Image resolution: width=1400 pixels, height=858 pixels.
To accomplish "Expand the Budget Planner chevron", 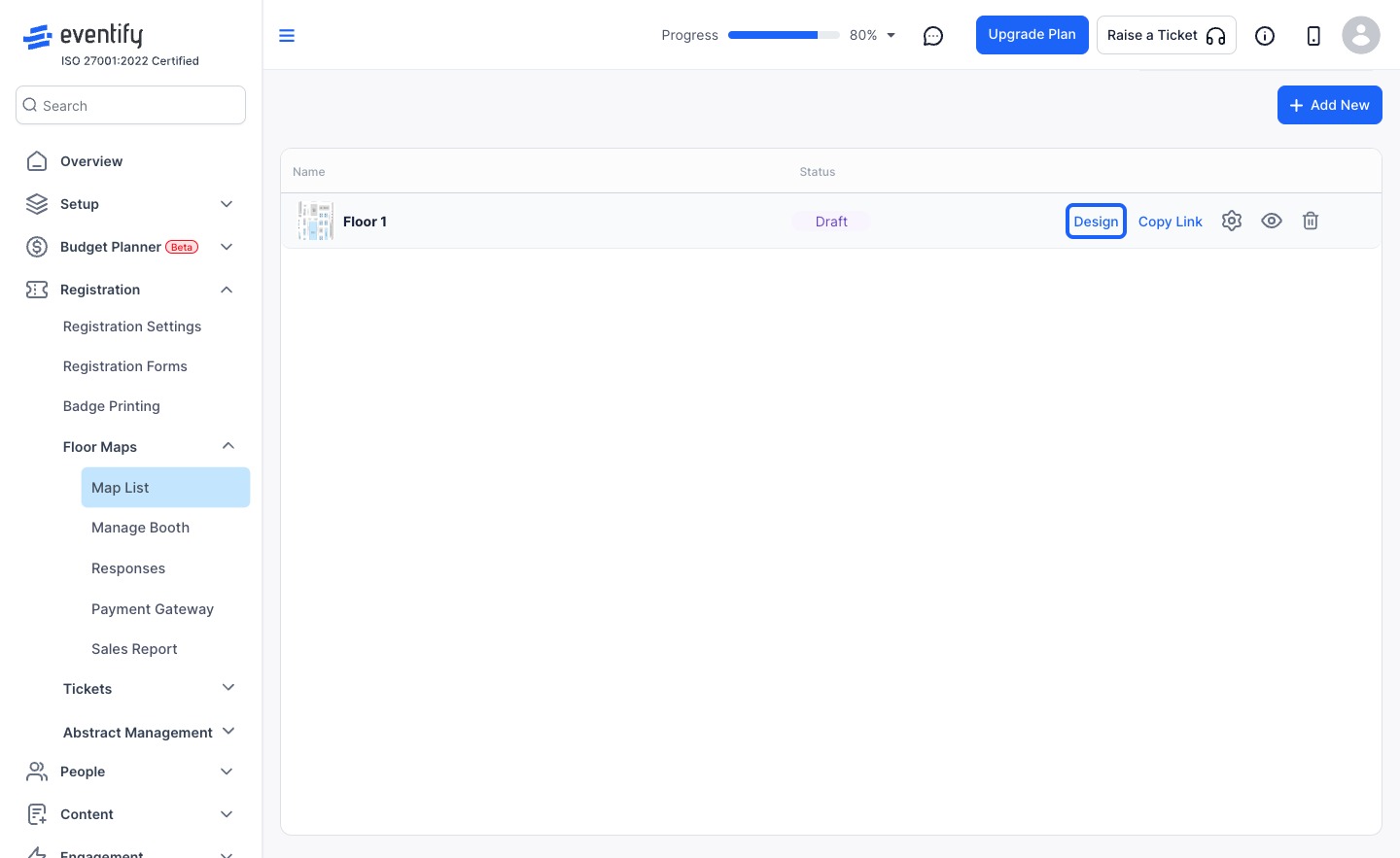I will pyautogui.click(x=227, y=247).
